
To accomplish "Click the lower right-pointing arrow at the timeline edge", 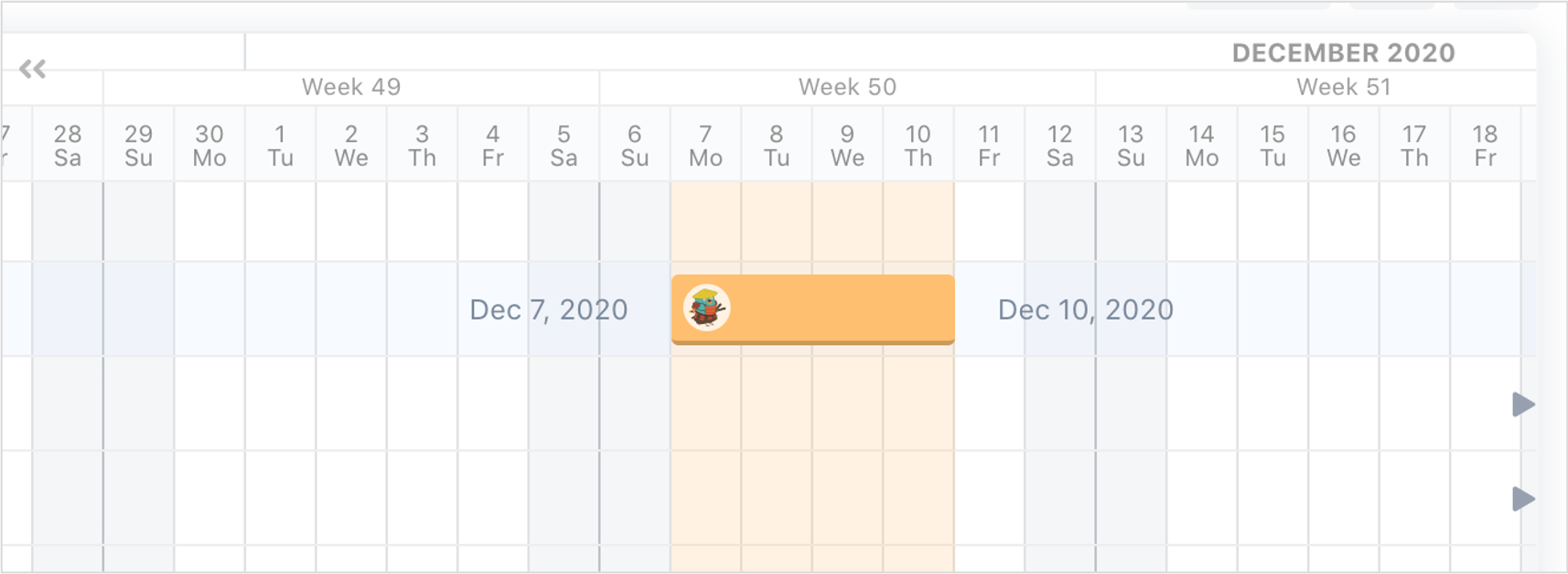I will pos(1522,499).
